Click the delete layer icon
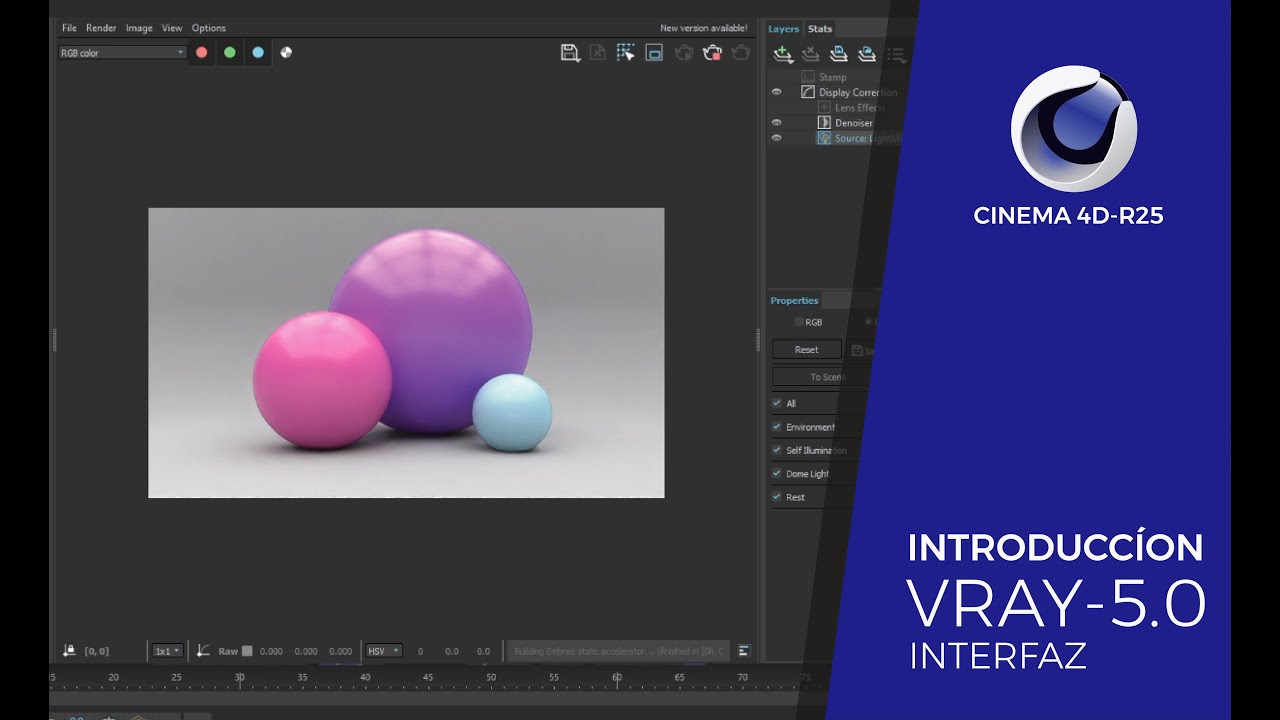The image size is (1280, 720). [811, 54]
